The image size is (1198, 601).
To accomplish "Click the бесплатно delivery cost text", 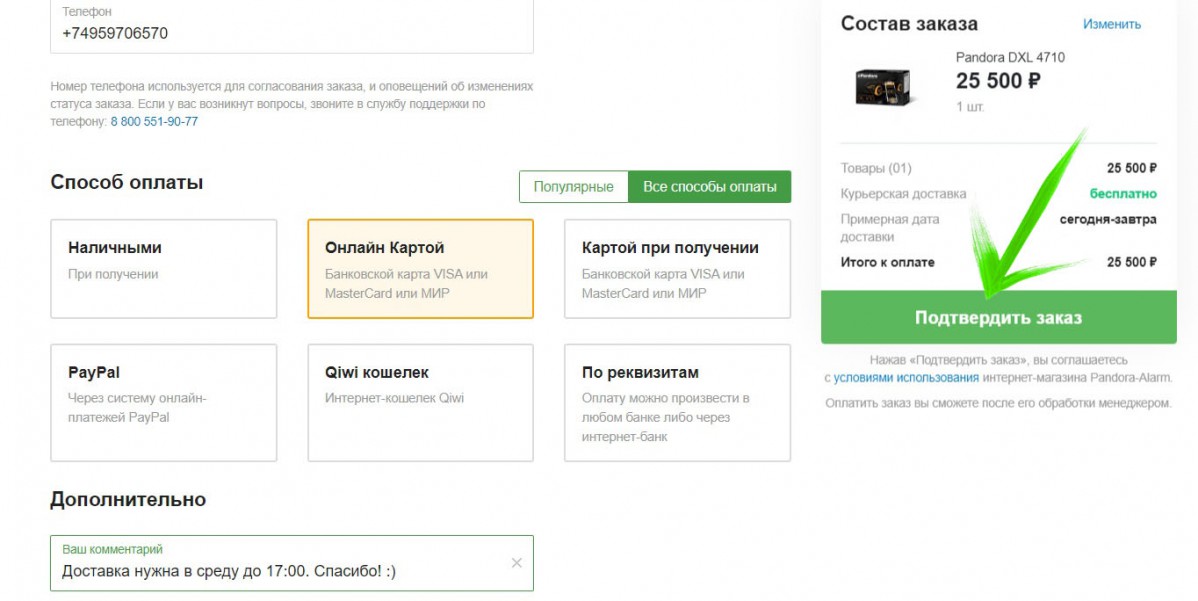I will click(1123, 193).
